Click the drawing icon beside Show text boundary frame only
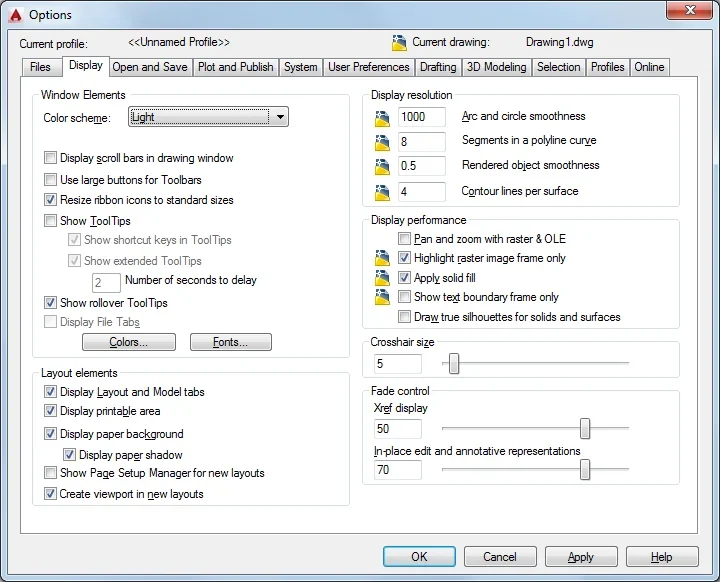 point(382,297)
